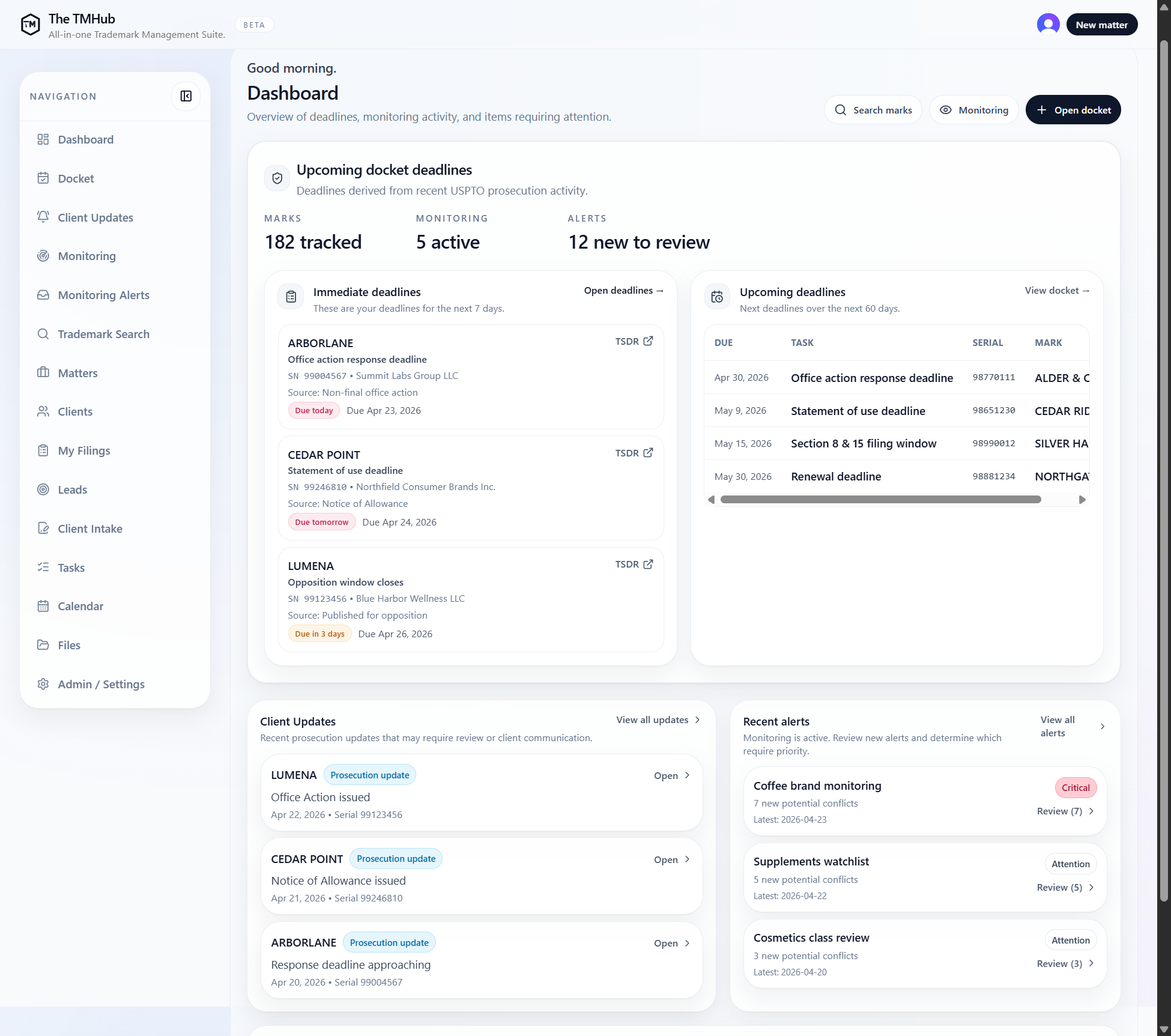
Task: Expand Review (7) for Coffee brand monitoring
Action: coord(1065,811)
